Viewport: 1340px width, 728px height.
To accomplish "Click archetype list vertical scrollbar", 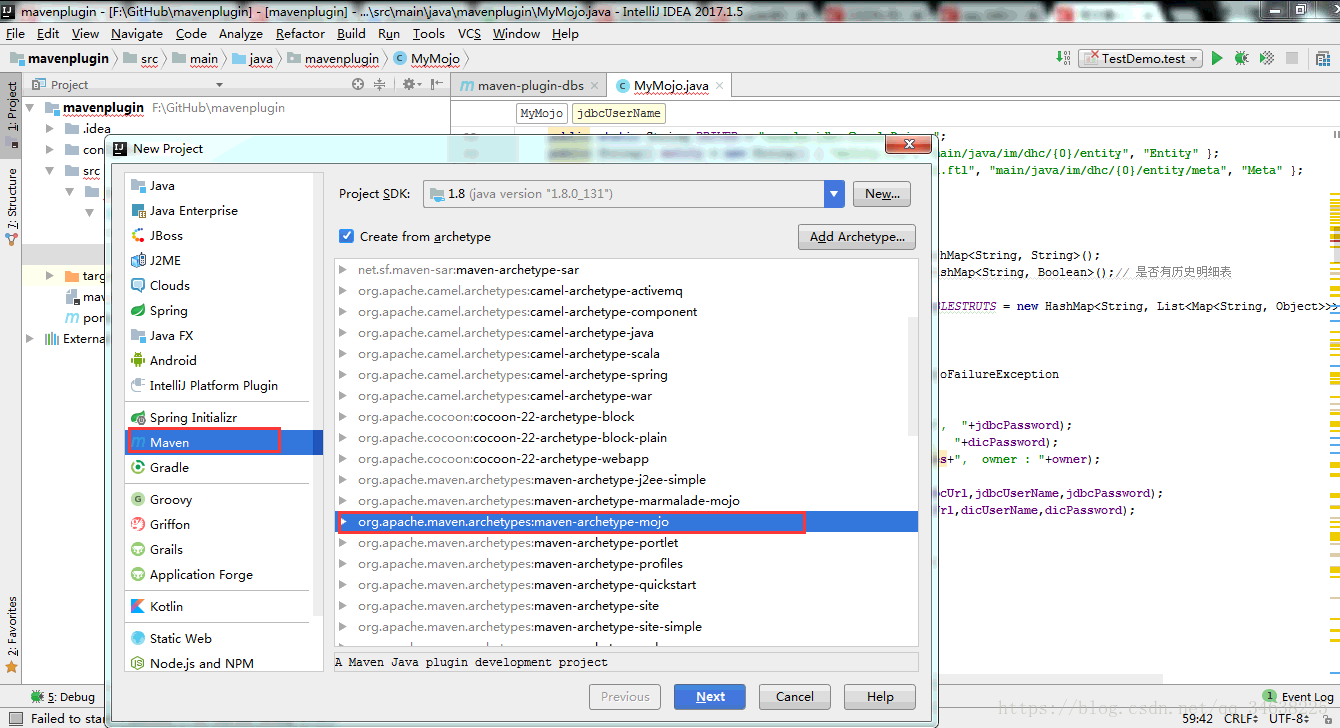I will pos(912,376).
